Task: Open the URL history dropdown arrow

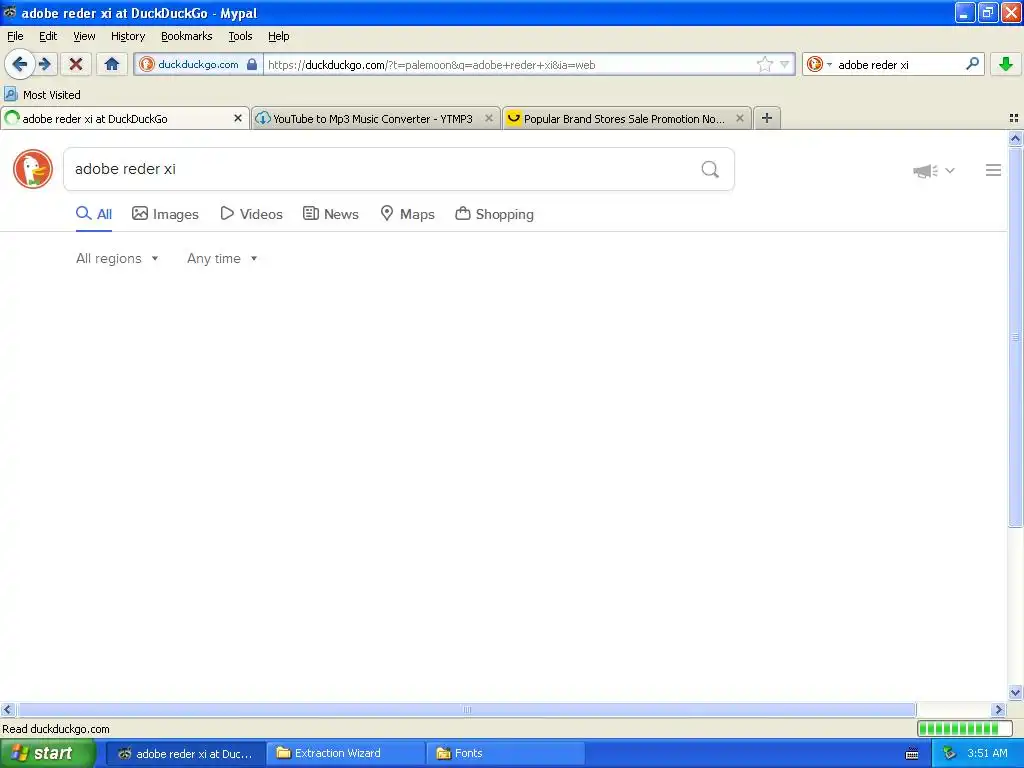Action: pyautogui.click(x=784, y=64)
